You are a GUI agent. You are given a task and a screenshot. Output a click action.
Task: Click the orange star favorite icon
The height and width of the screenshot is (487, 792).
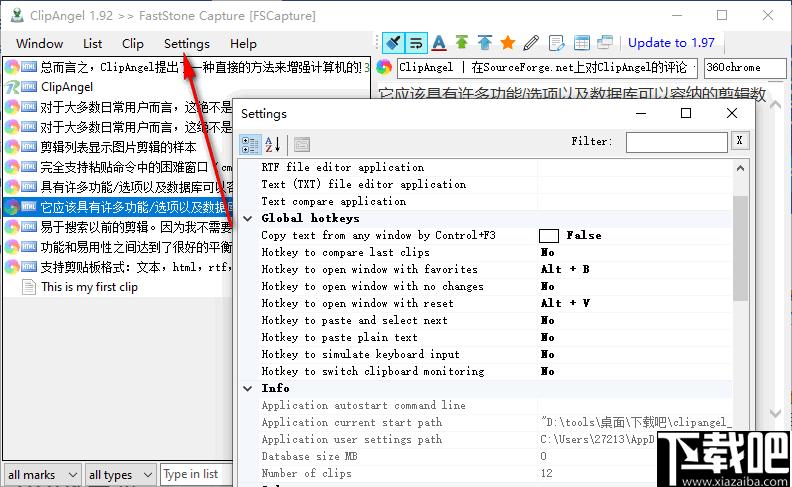(508, 43)
